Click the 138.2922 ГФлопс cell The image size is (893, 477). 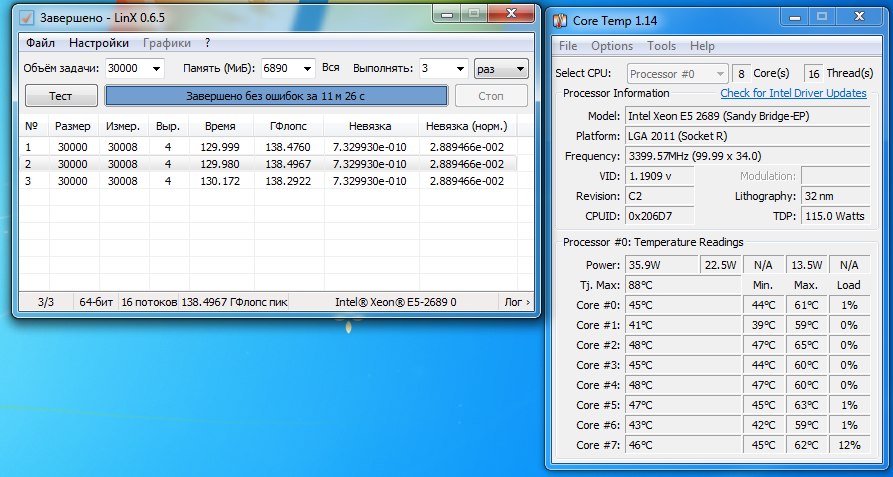tap(288, 181)
